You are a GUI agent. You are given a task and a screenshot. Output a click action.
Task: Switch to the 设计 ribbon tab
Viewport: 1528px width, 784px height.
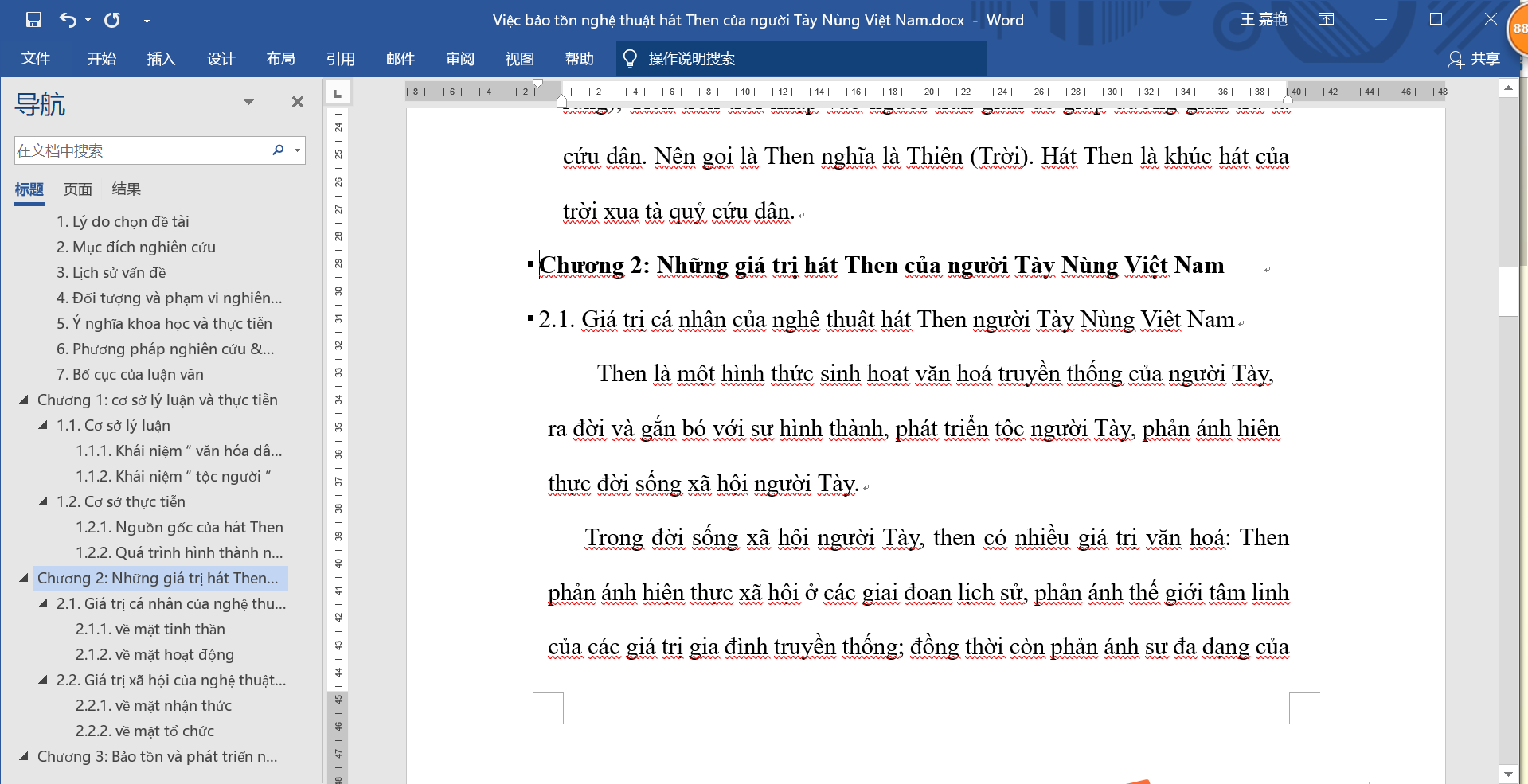point(221,59)
